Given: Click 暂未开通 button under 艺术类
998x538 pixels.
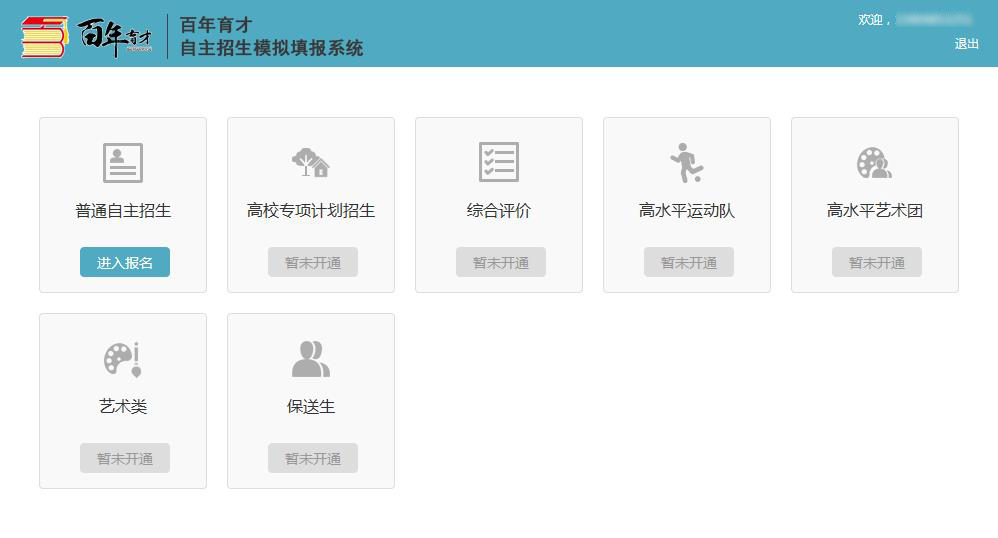Looking at the screenshot, I should pyautogui.click(x=124, y=458).
